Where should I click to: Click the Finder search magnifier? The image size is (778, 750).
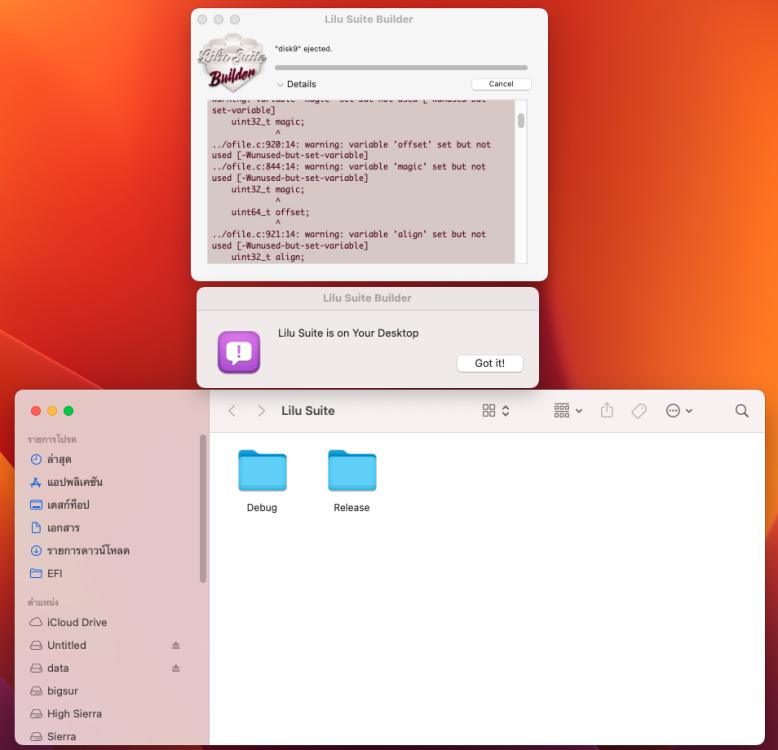(742, 411)
